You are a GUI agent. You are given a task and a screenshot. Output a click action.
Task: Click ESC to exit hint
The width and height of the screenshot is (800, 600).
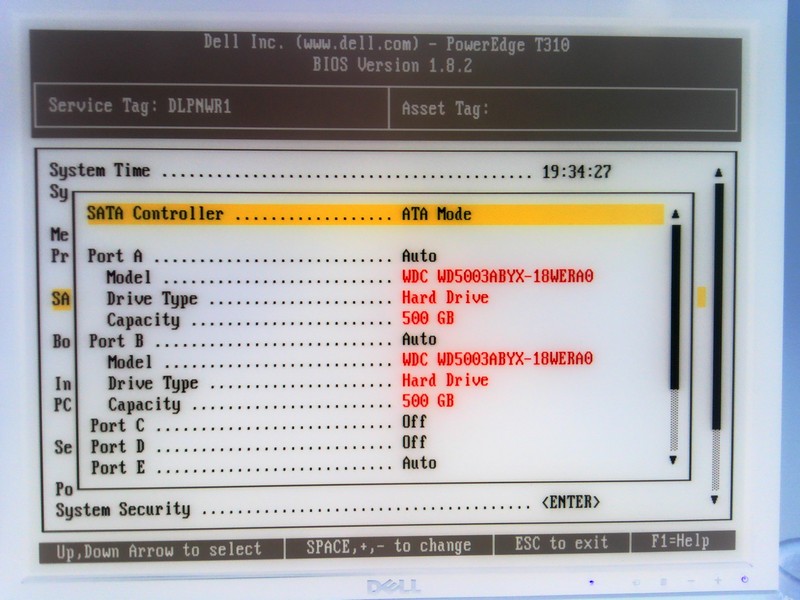tap(561, 544)
